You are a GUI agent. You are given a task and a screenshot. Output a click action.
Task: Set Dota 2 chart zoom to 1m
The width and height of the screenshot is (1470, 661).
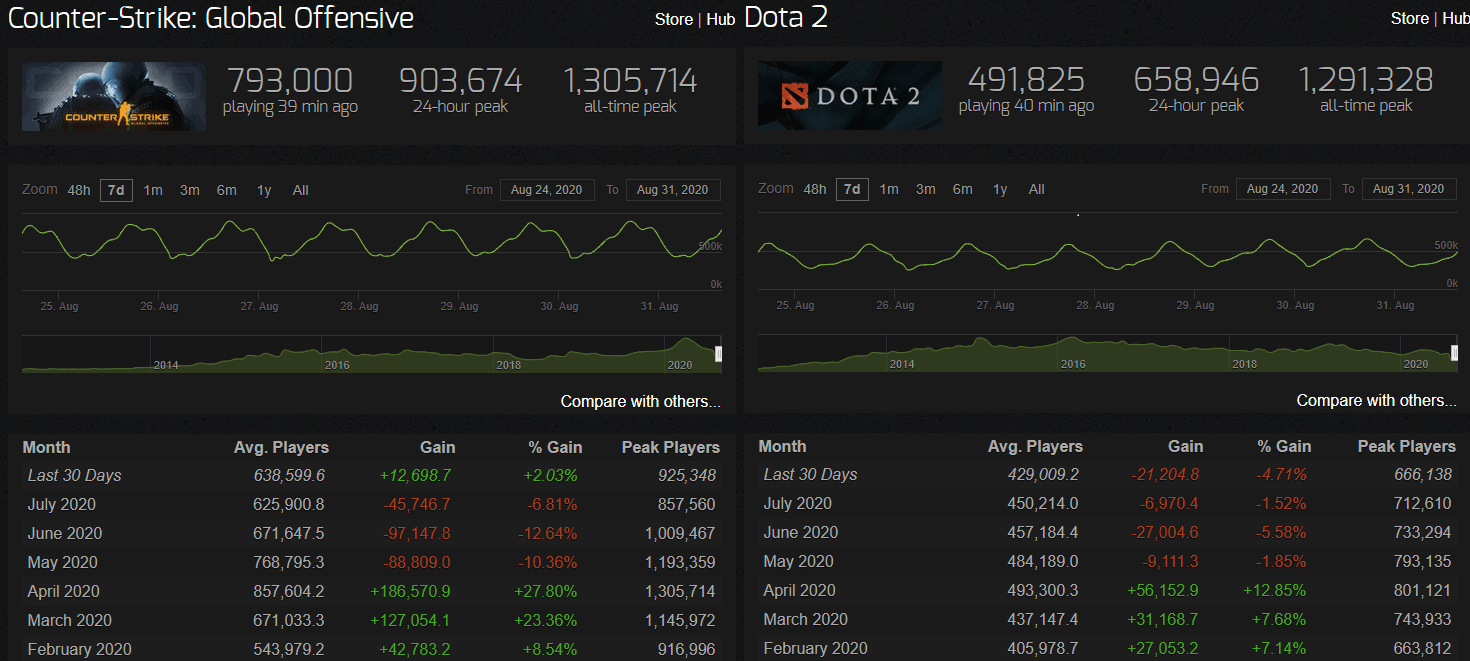[889, 189]
